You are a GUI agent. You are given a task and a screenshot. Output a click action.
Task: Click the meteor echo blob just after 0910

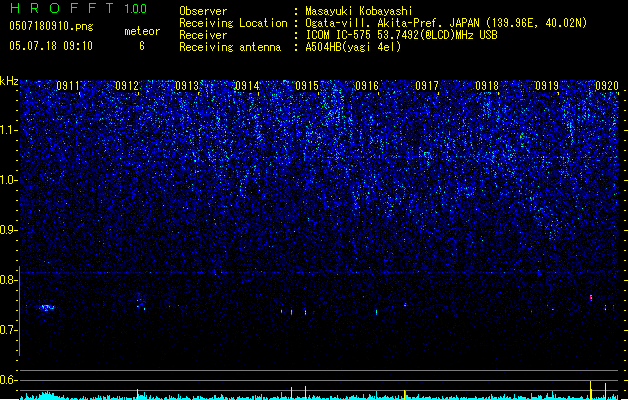pos(47,308)
